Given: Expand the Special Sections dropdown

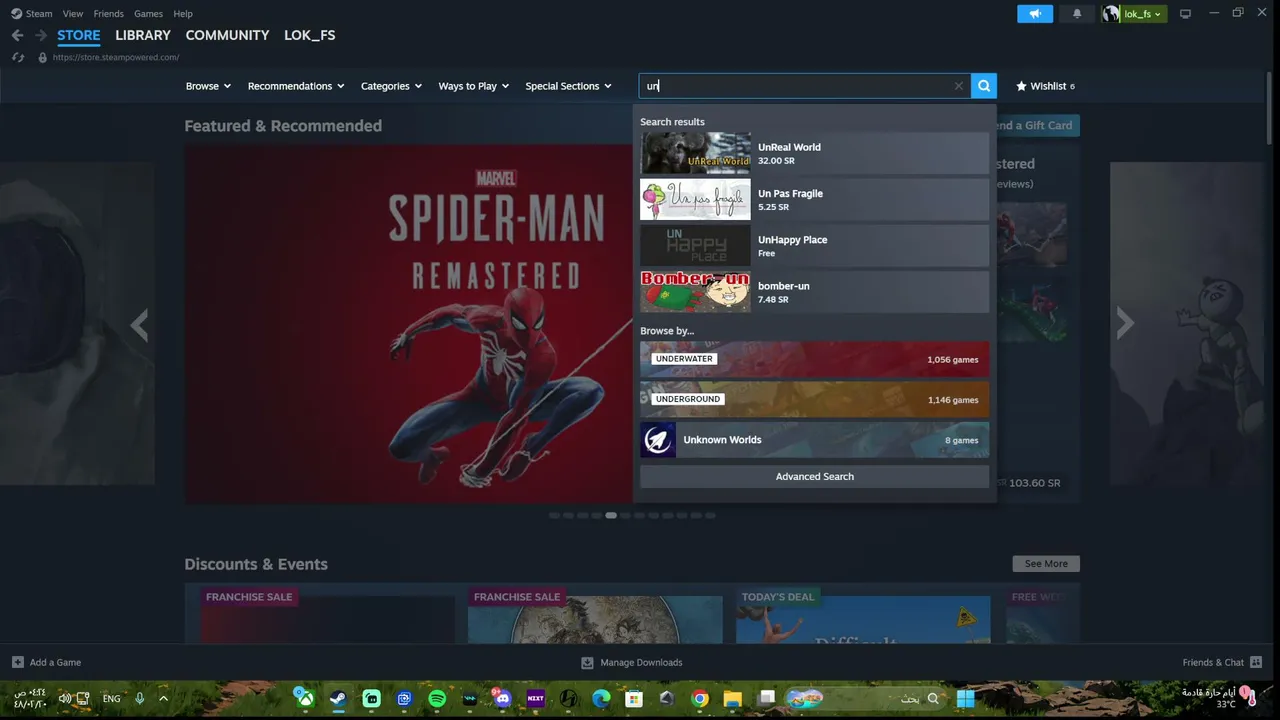Looking at the screenshot, I should point(568,86).
